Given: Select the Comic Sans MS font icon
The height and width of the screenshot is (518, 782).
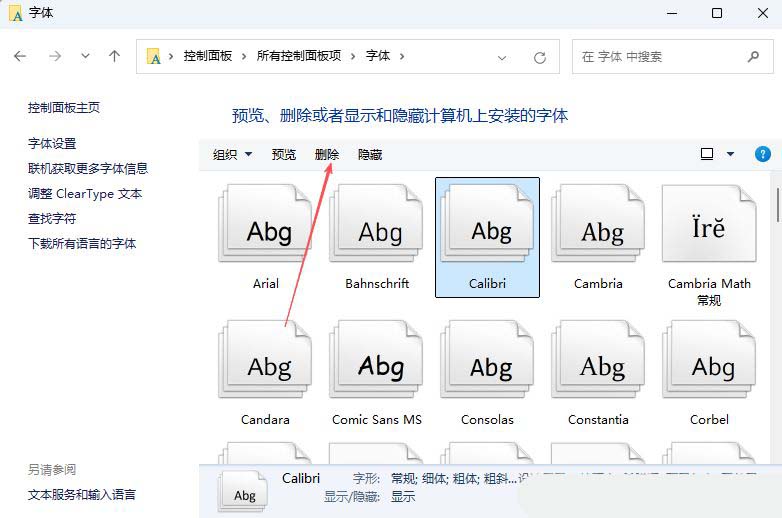Looking at the screenshot, I should click(x=376, y=359).
